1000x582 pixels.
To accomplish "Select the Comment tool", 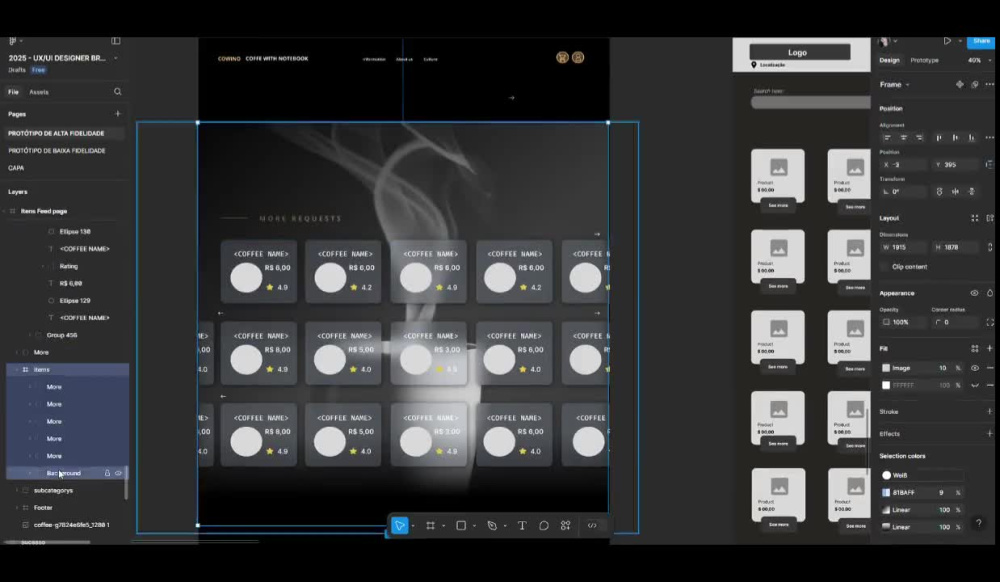I will [543, 526].
